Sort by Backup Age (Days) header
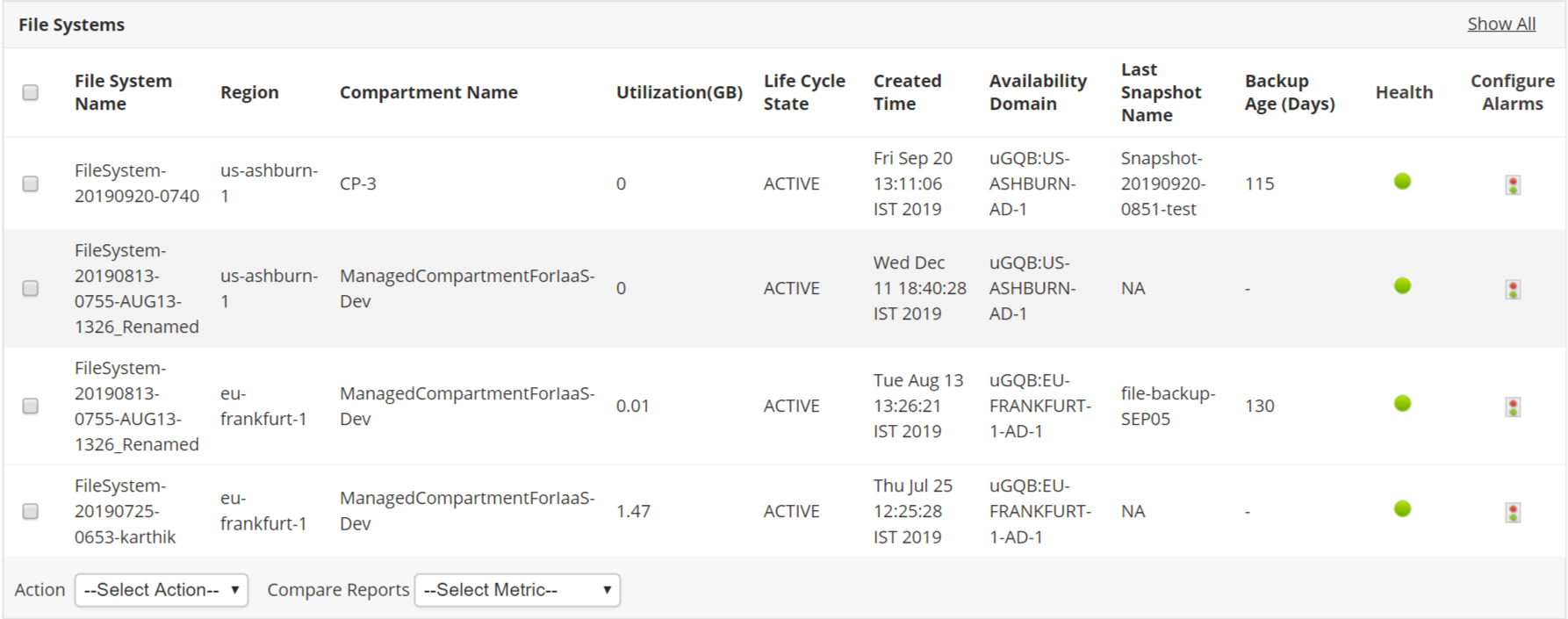The width and height of the screenshot is (1568, 619). click(x=1289, y=92)
